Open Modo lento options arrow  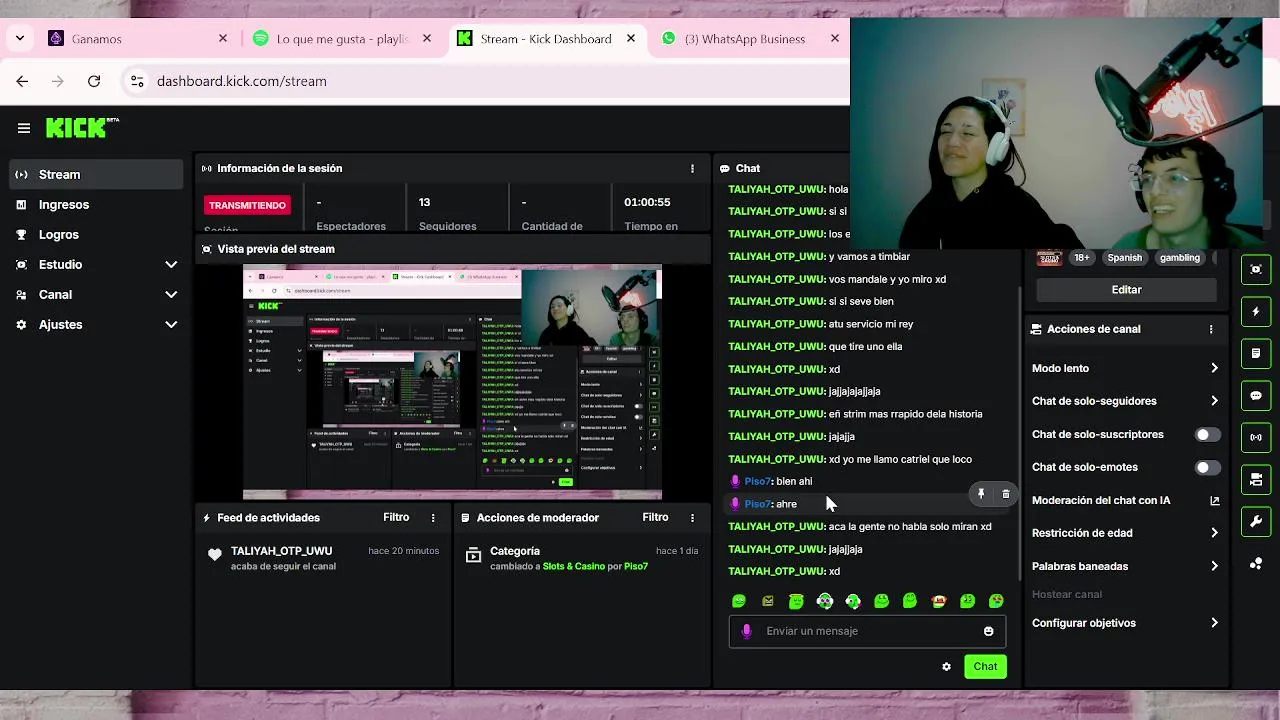1214,369
